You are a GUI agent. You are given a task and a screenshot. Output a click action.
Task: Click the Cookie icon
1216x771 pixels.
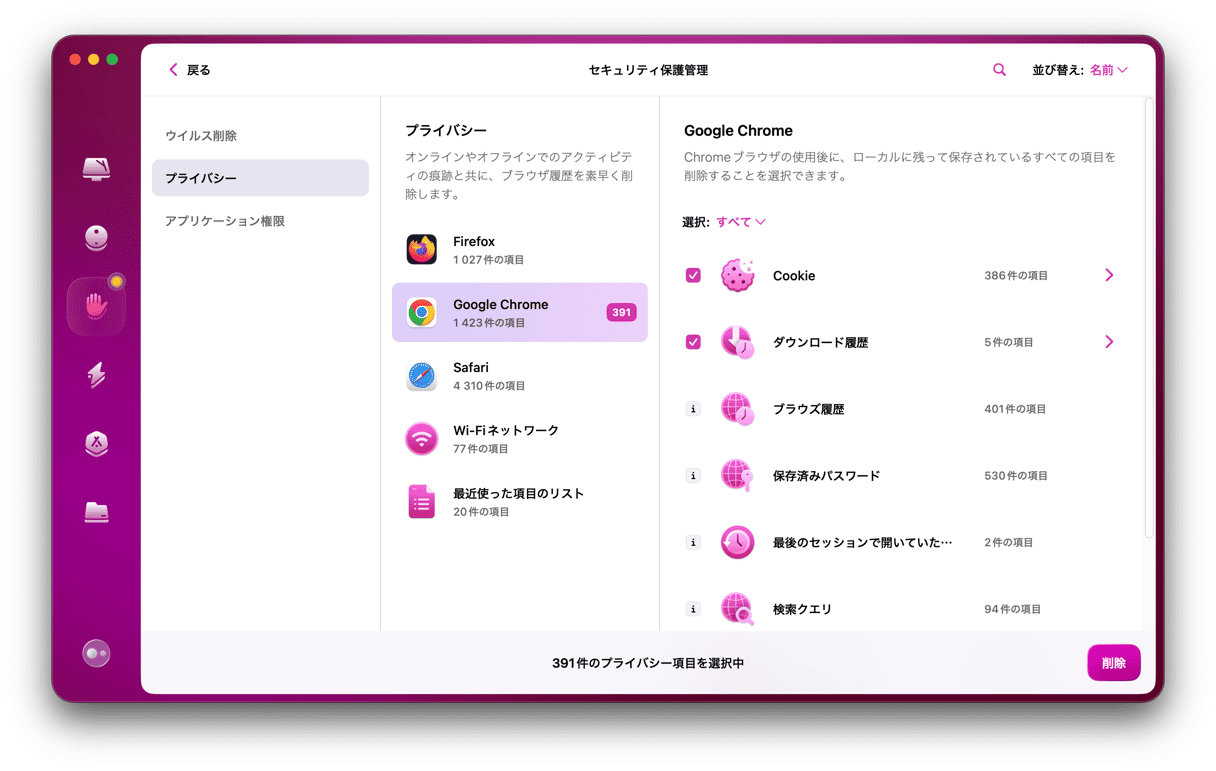pyautogui.click(x=738, y=275)
